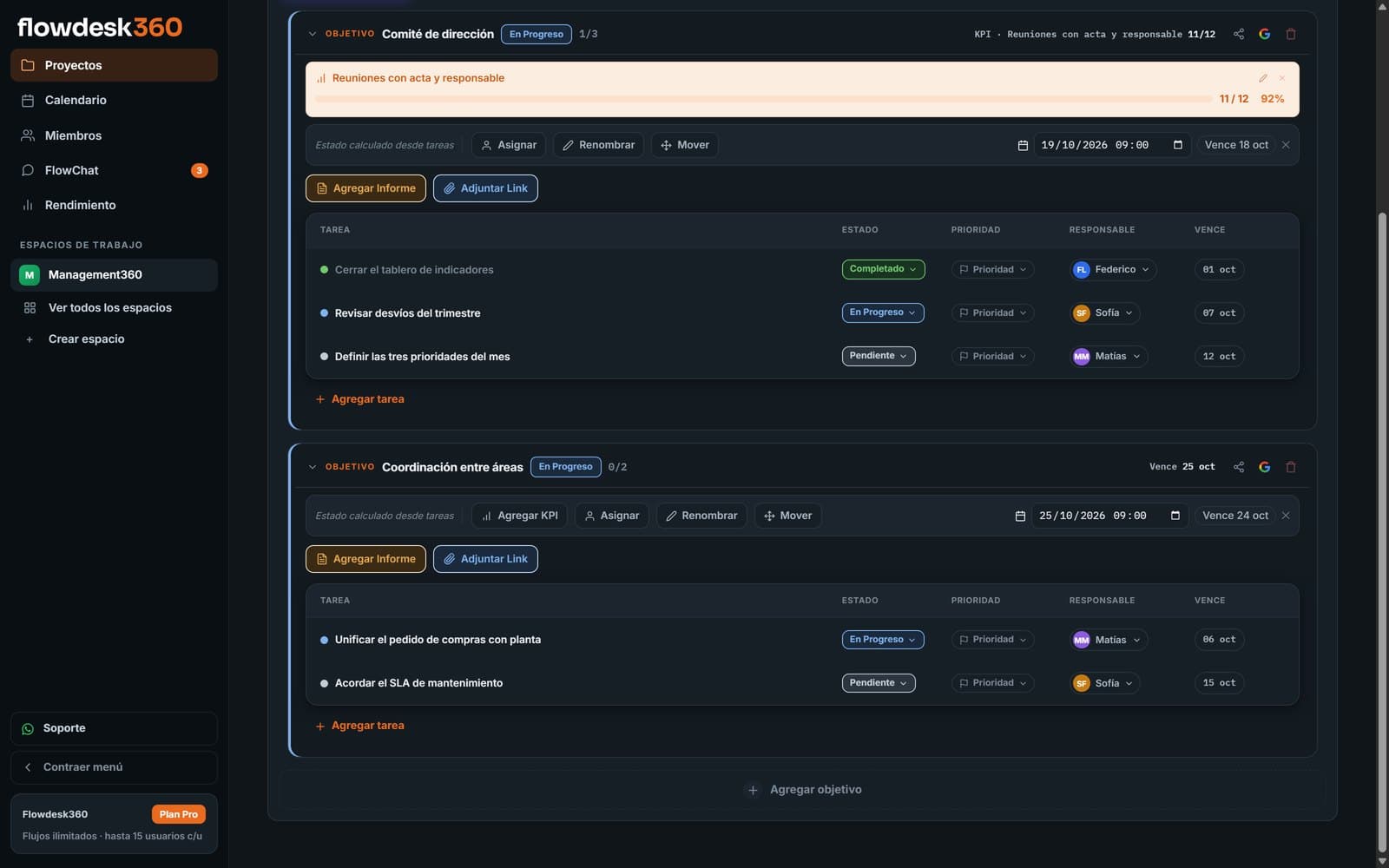Change Sofía responsable for Acordar el SLA
The width and height of the screenshot is (1389, 868).
(1104, 683)
